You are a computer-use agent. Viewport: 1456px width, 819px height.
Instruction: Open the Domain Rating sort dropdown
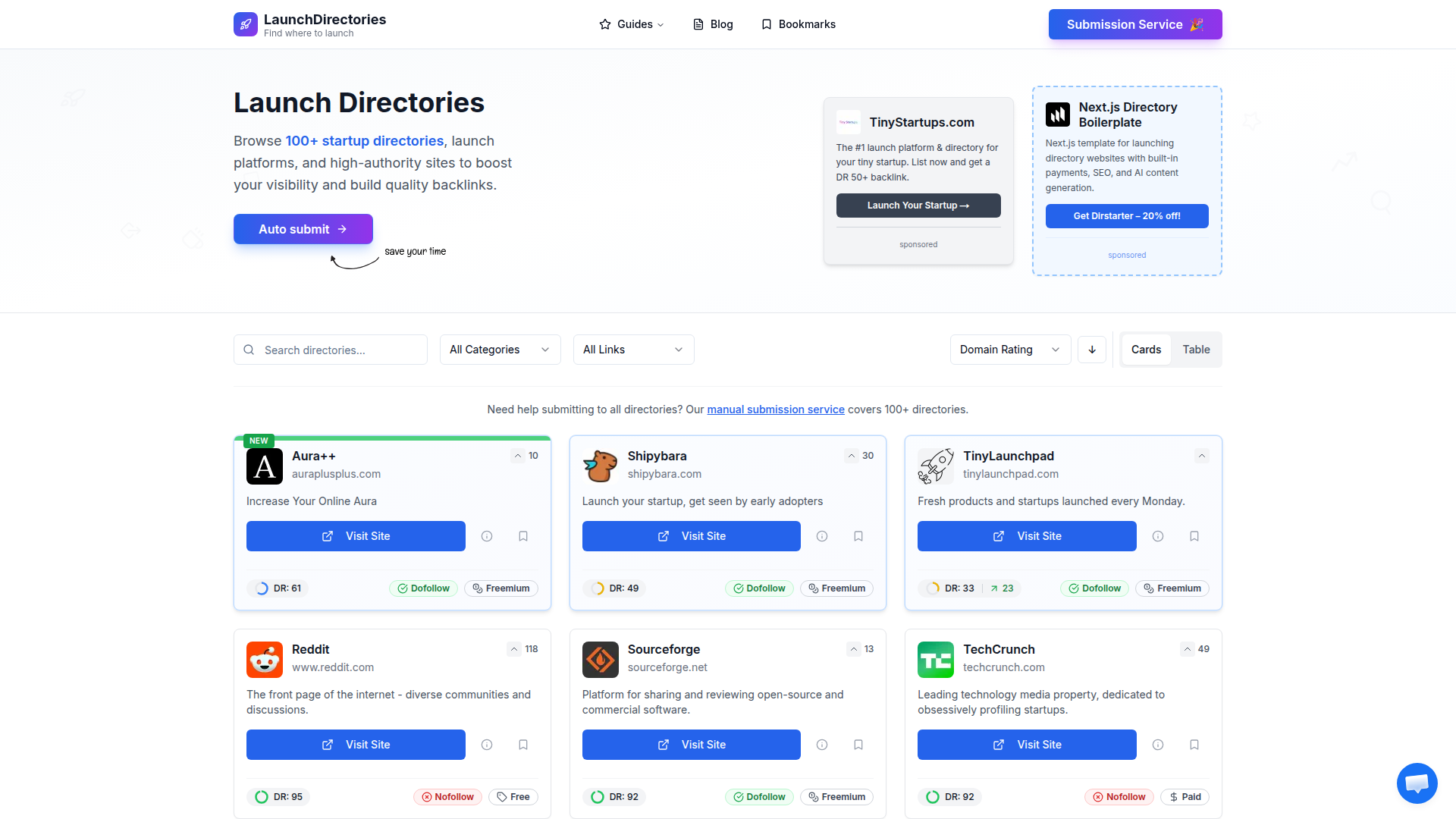pos(1009,350)
